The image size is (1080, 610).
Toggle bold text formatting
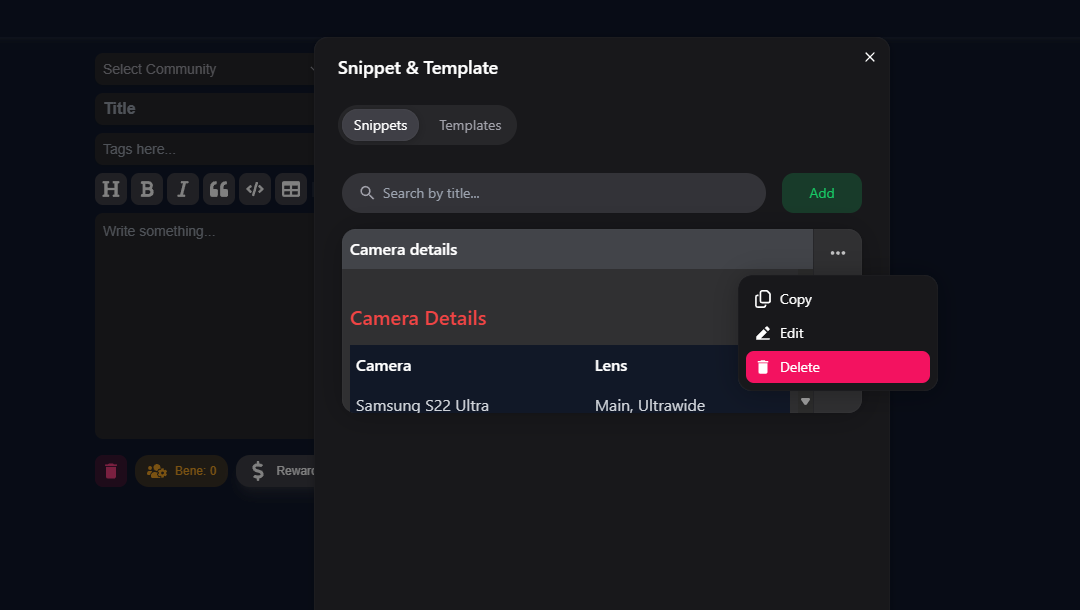[x=147, y=189]
